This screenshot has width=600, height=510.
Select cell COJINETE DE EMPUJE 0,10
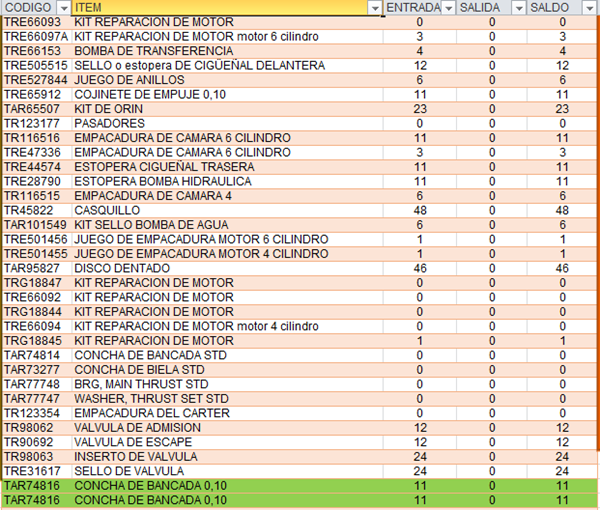[227, 95]
